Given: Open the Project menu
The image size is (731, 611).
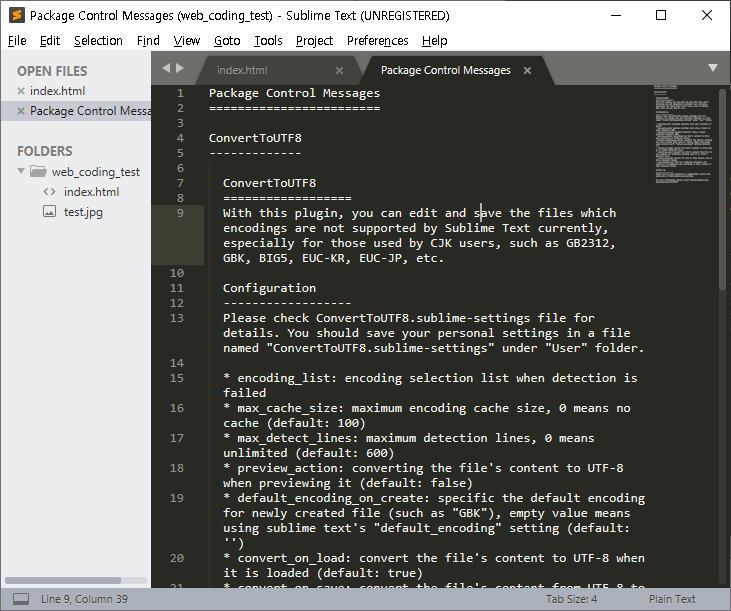Looking at the screenshot, I should pos(314,41).
